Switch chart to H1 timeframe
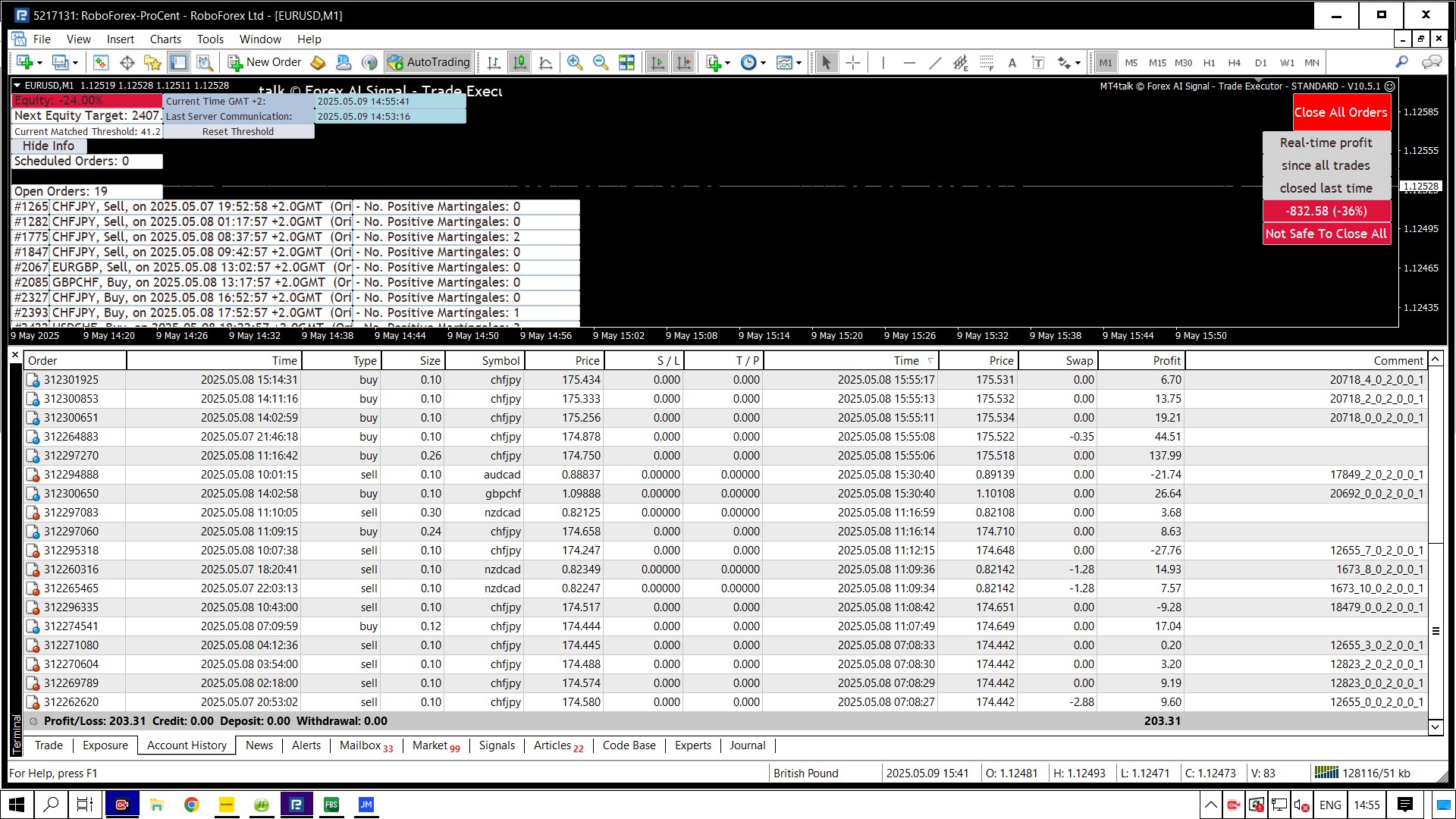The width and height of the screenshot is (1456, 819). click(1209, 63)
